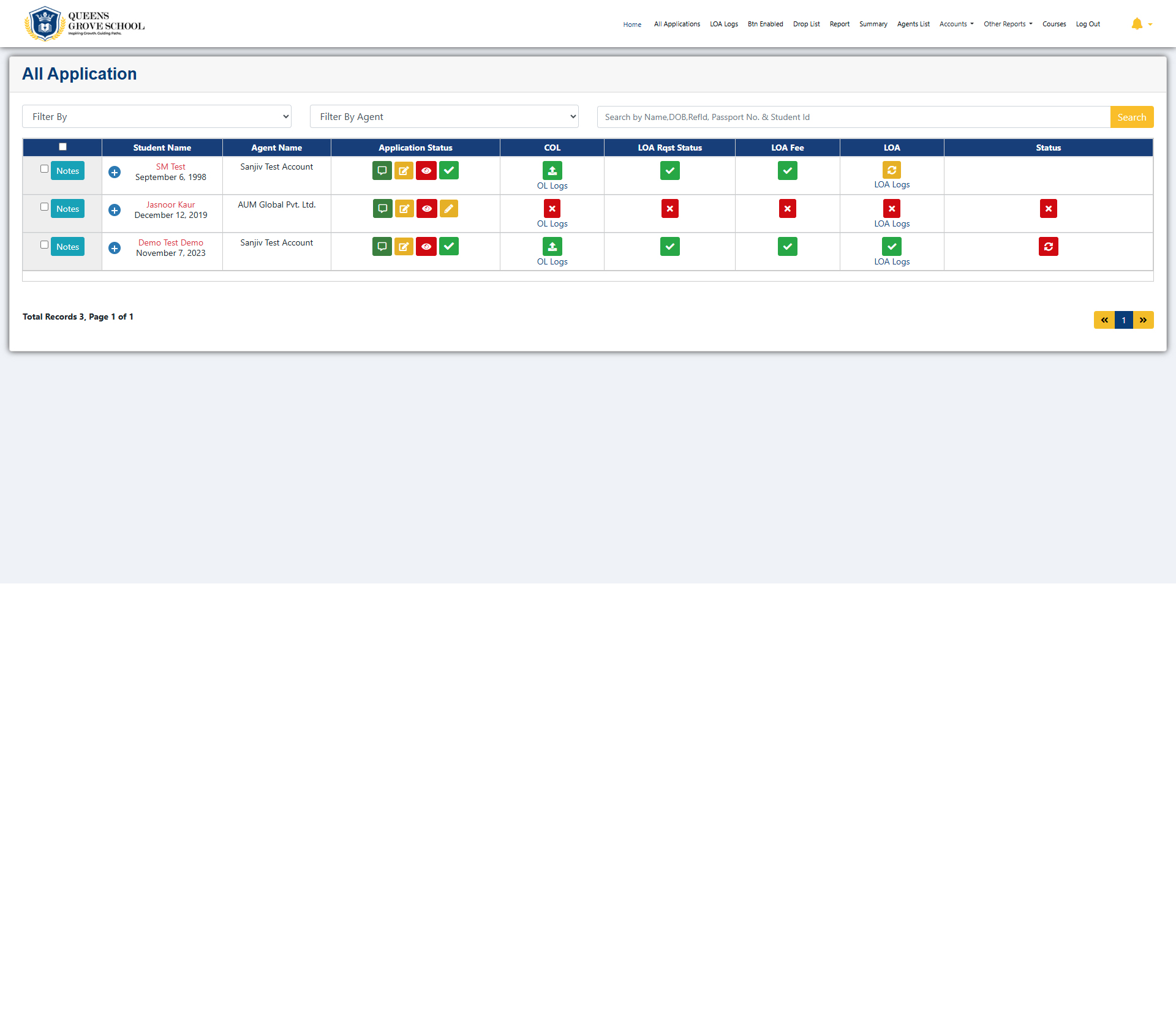Click the COL upload icon for SM Test
The width and height of the screenshot is (1176, 1031).
tap(552, 171)
